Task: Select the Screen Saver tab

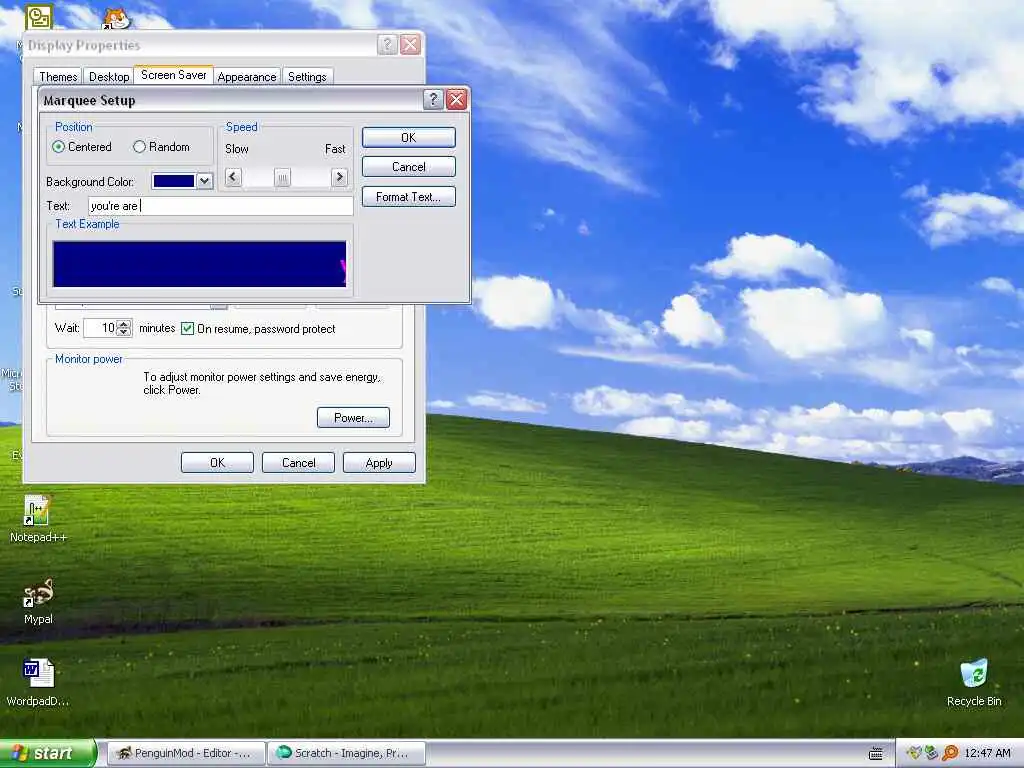Action: coord(174,75)
